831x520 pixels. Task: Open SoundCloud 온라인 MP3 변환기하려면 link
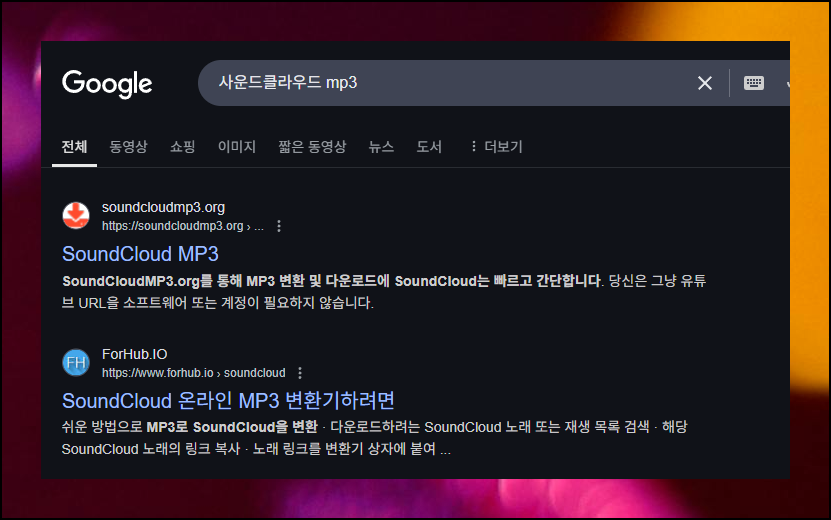tap(228, 401)
